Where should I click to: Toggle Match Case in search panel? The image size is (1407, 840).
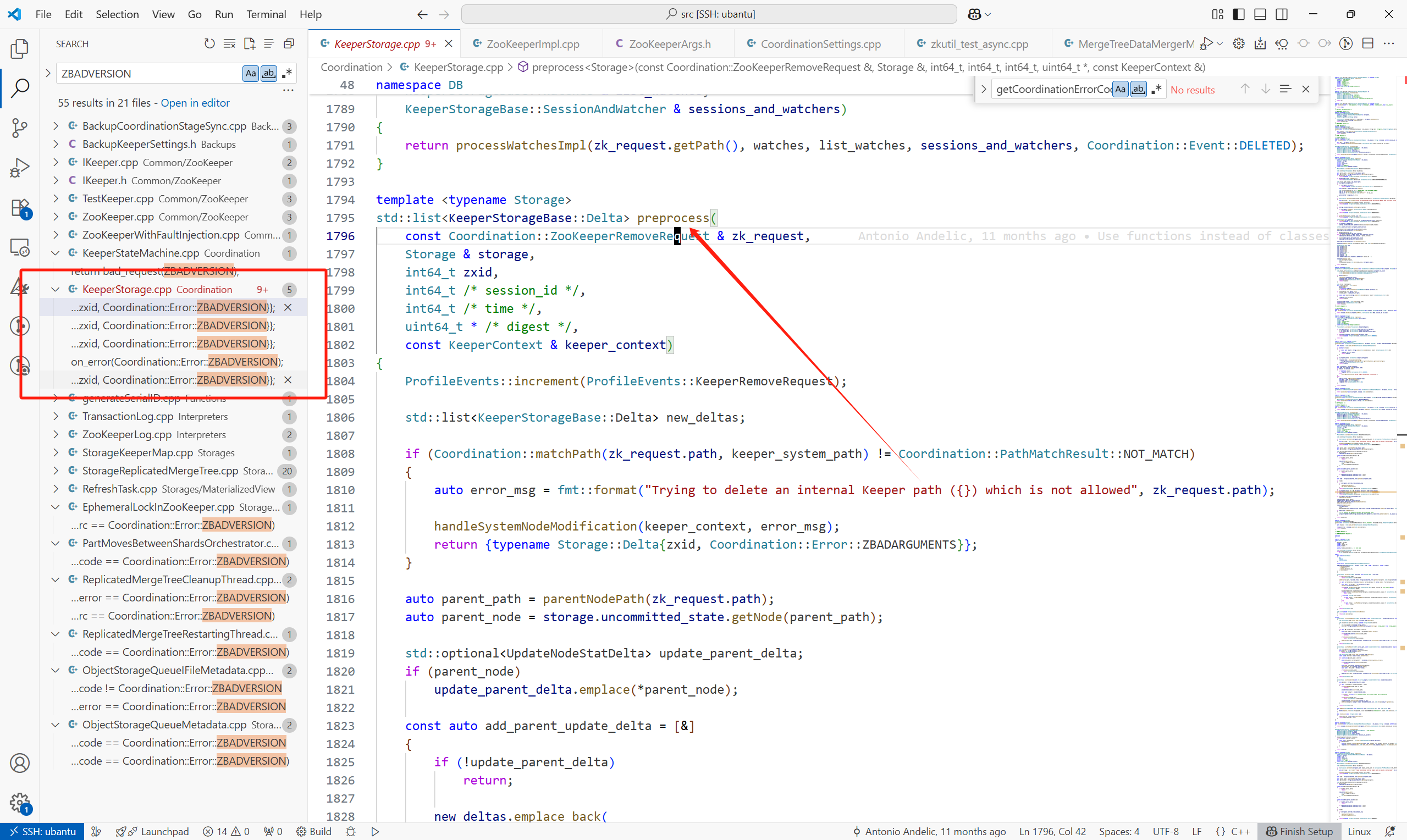click(x=251, y=74)
